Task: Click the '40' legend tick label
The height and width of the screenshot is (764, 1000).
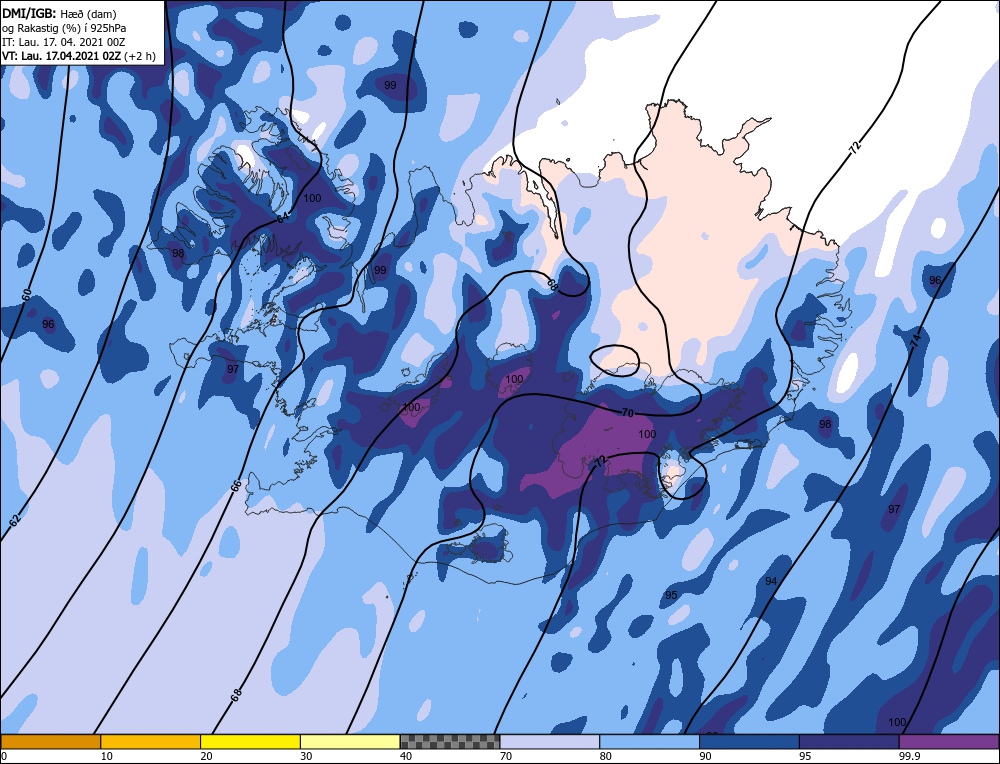Action: (x=406, y=756)
